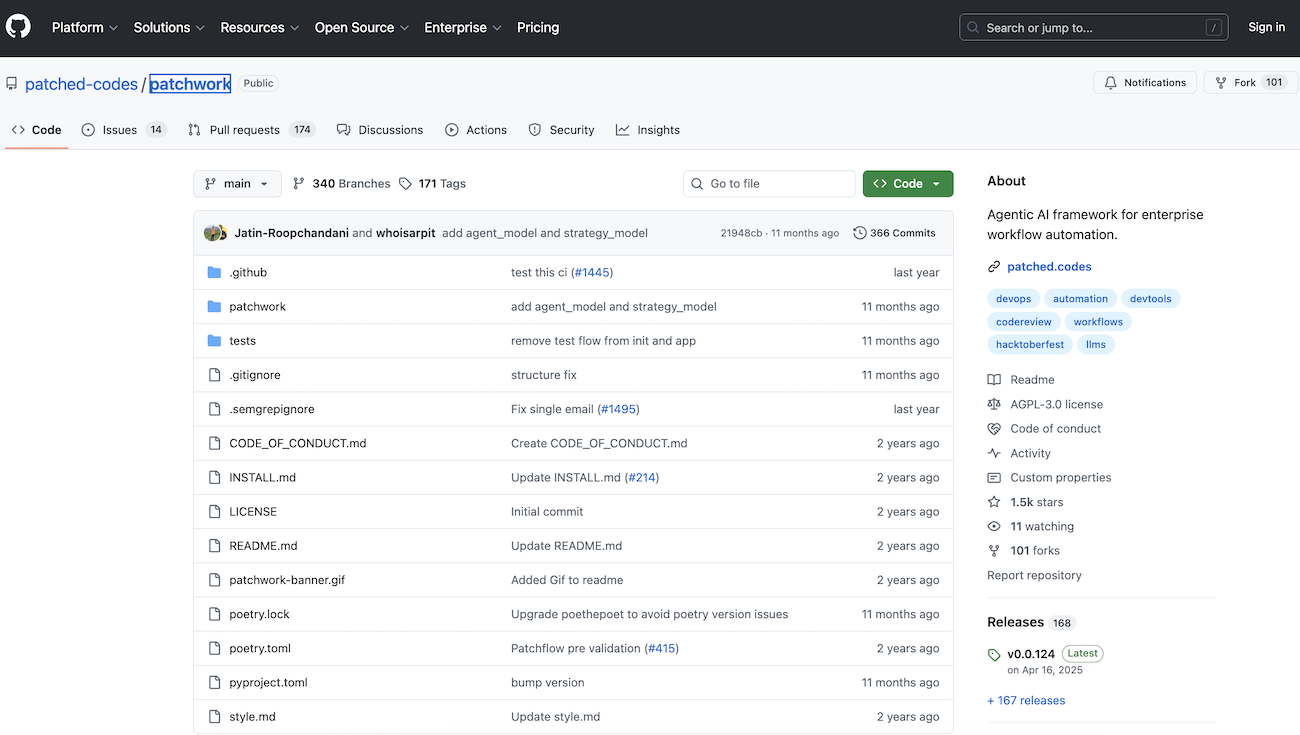Open the AGPL-3.0 license link

(1056, 404)
